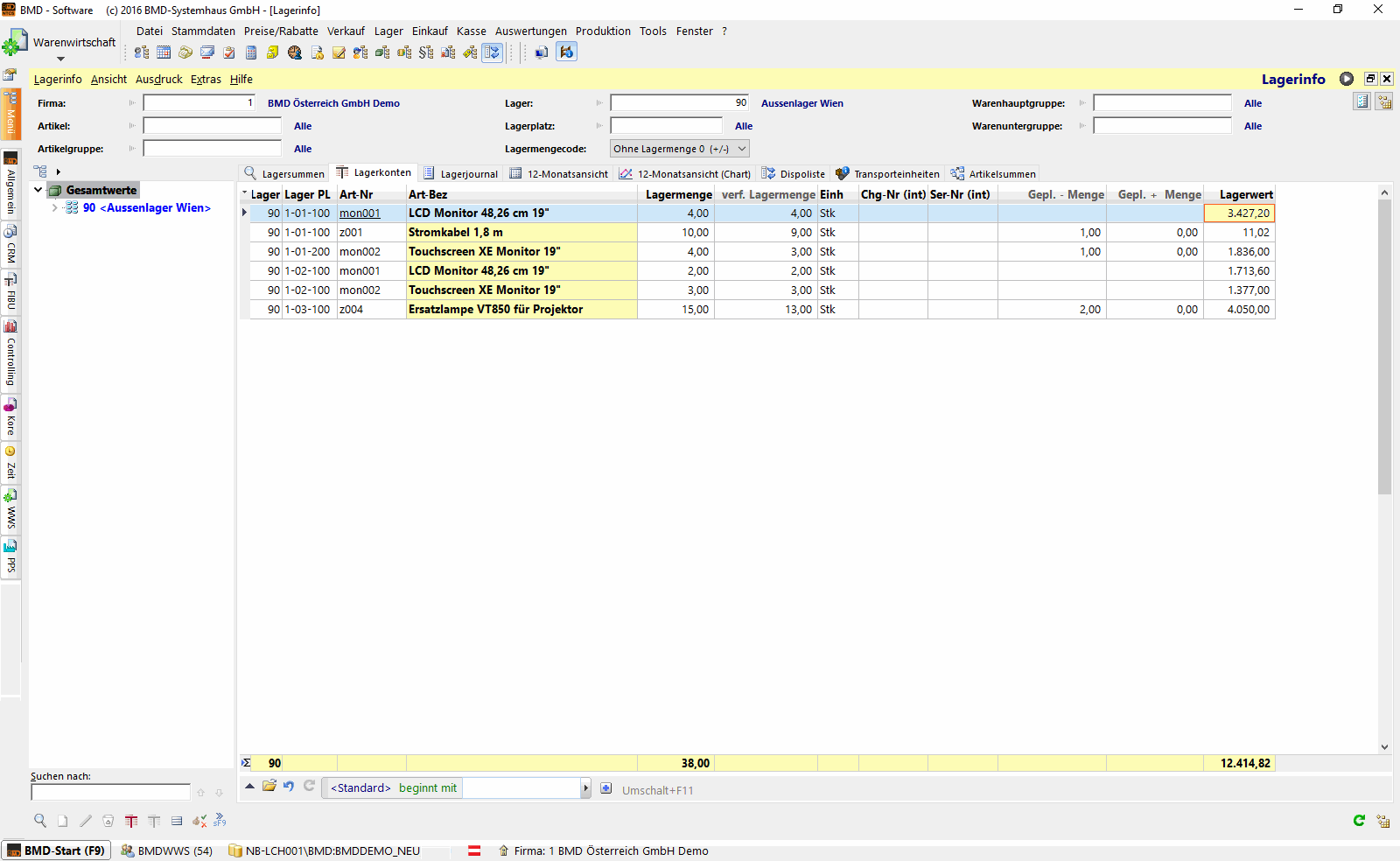Click the calculator icon in the main toolbar
Image resolution: width=1400 pixels, height=861 pixels.
pos(251,52)
